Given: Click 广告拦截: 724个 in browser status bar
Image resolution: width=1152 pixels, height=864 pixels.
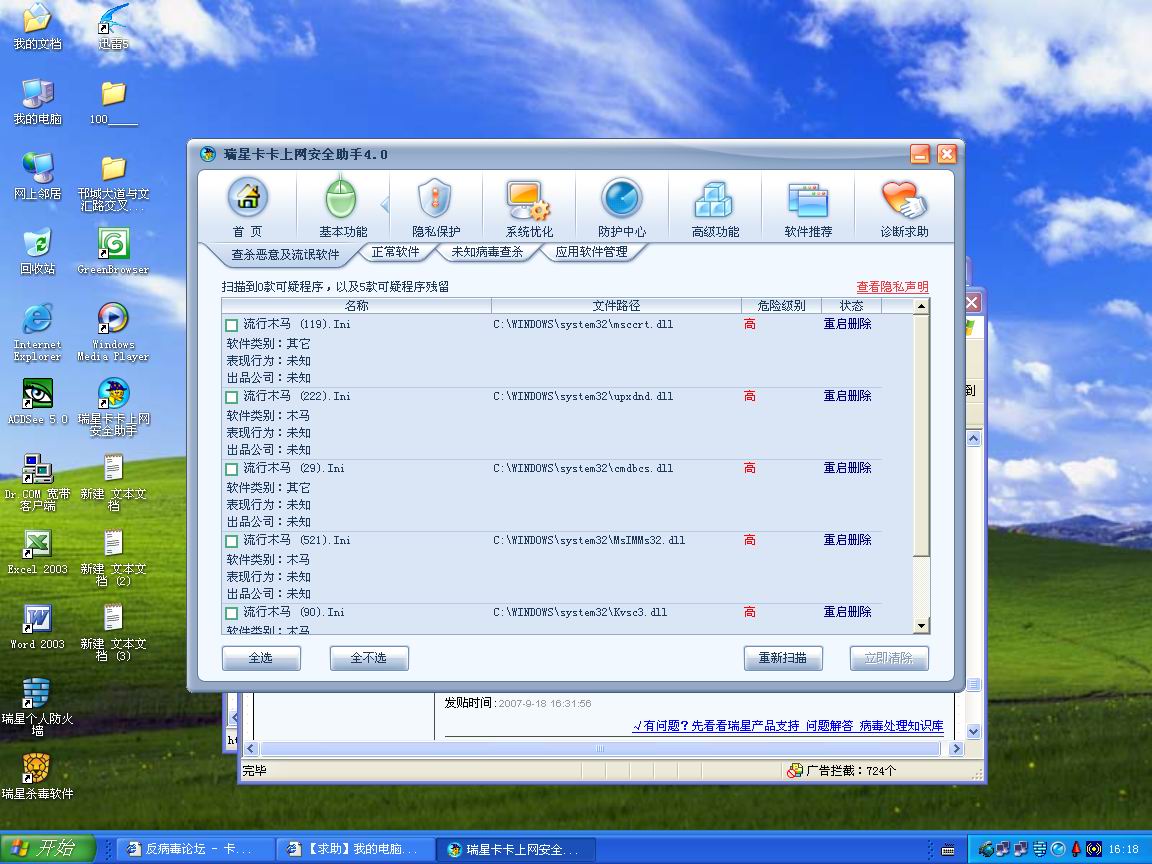Looking at the screenshot, I should [x=842, y=771].
